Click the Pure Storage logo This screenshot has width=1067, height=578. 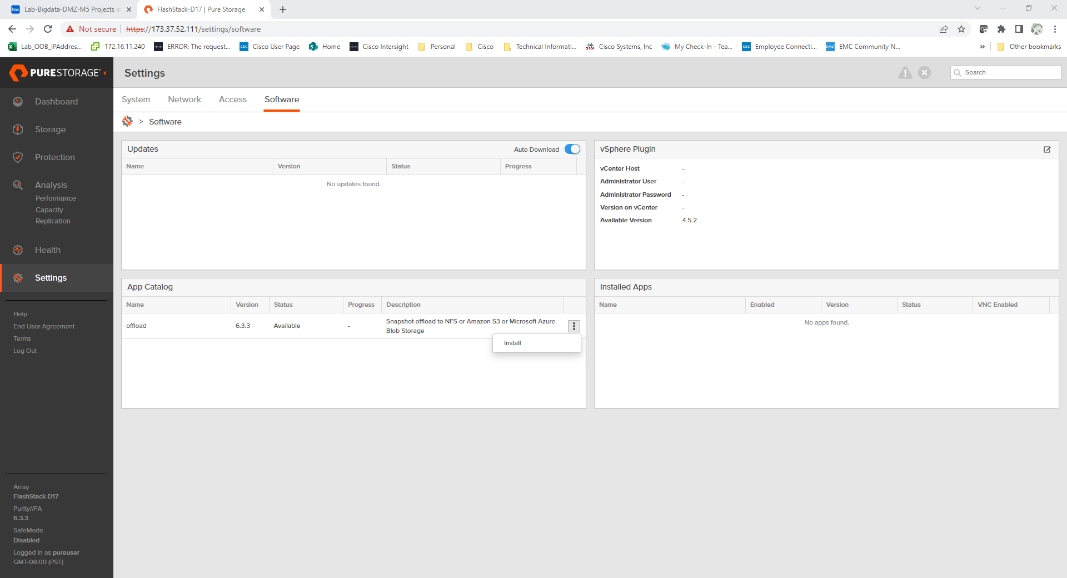[x=54, y=72]
